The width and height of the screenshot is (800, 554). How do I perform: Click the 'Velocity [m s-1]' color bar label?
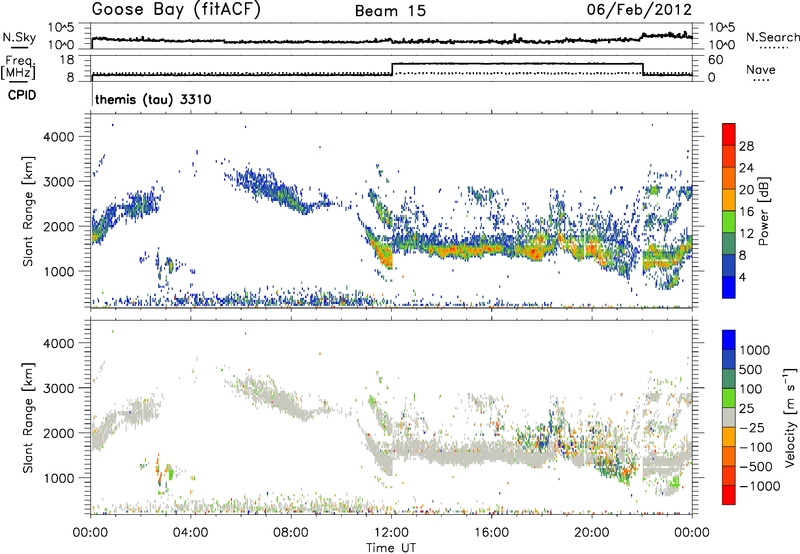789,417
